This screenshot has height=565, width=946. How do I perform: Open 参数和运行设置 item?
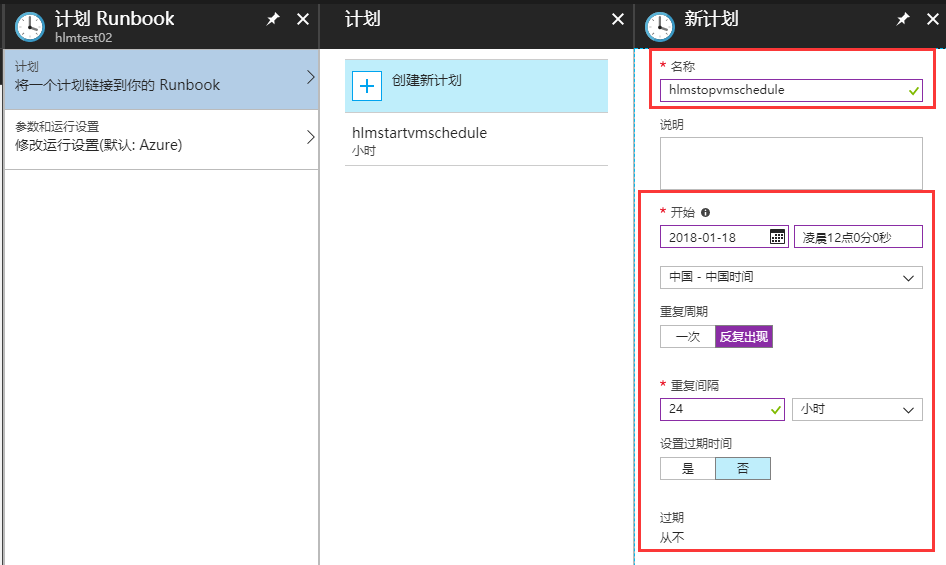coord(161,139)
